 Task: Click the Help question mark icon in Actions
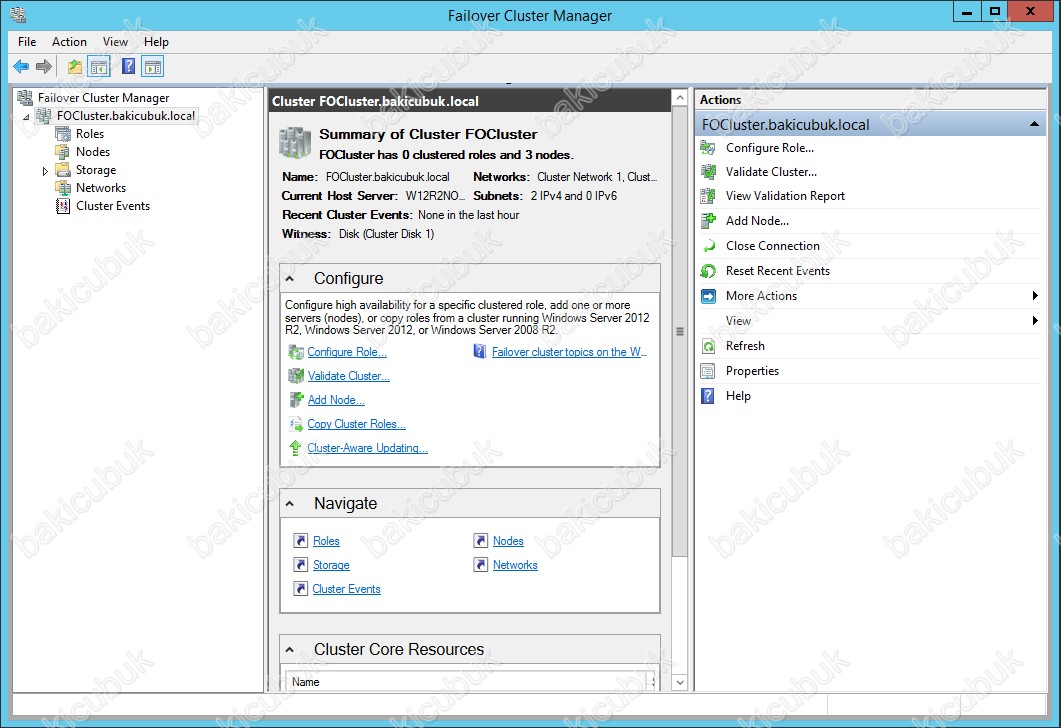[708, 396]
